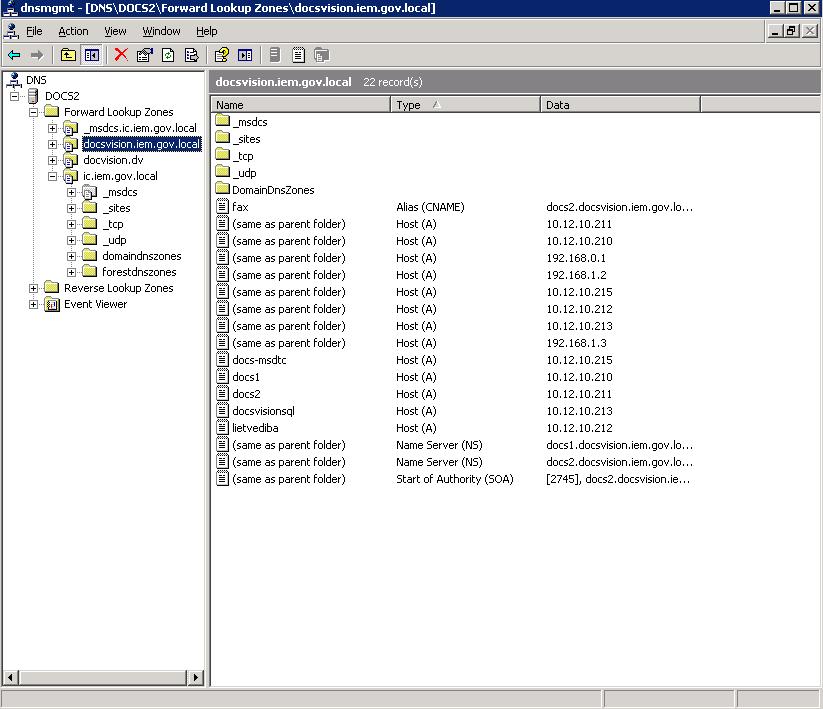Click the Help toolbar icon
823x709 pixels.
(222, 55)
